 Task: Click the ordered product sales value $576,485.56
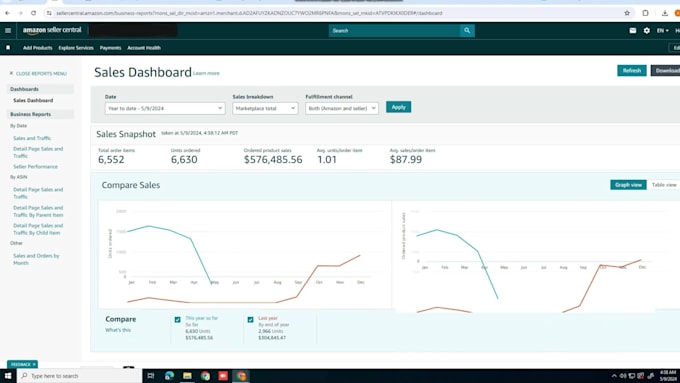tap(273, 160)
